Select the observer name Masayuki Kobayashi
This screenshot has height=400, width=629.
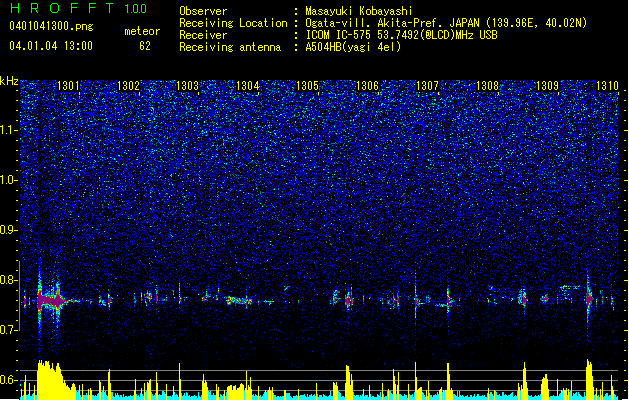click(x=359, y=11)
